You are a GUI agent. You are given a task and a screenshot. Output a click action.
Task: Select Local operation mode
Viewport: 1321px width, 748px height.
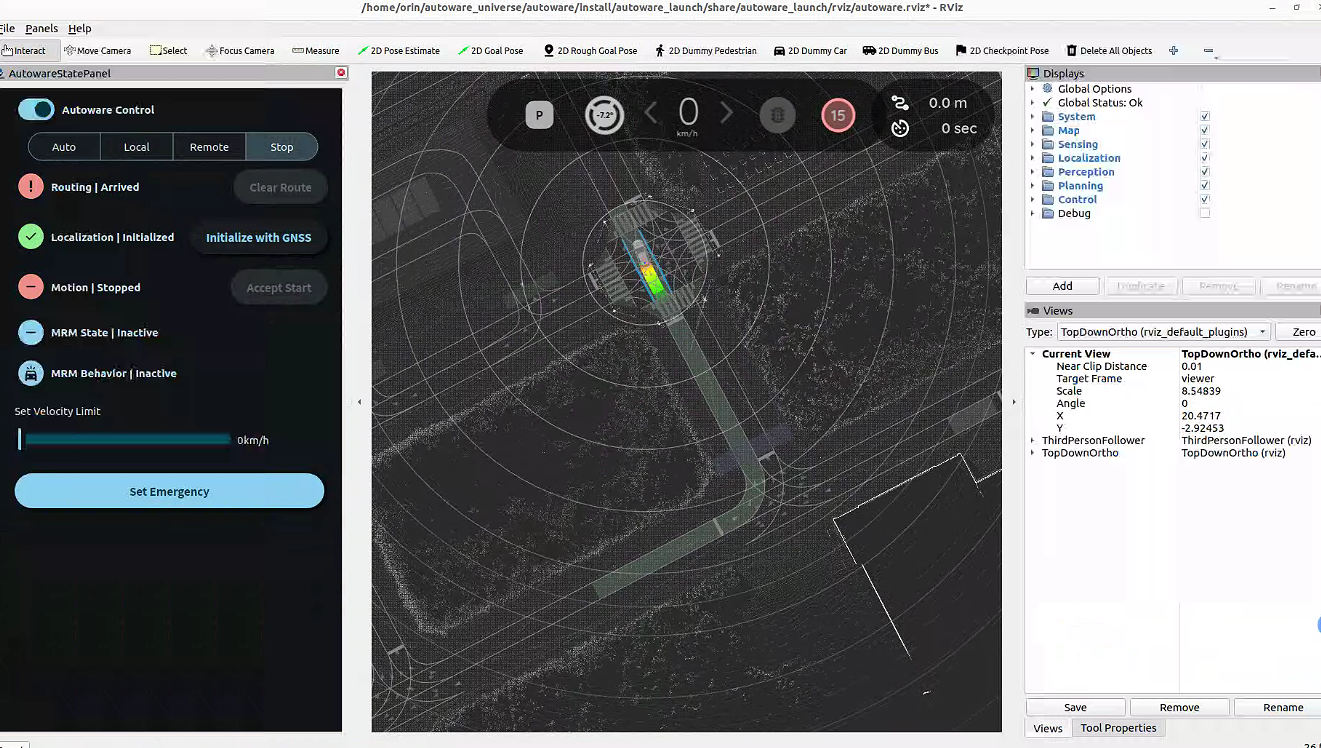(137, 147)
